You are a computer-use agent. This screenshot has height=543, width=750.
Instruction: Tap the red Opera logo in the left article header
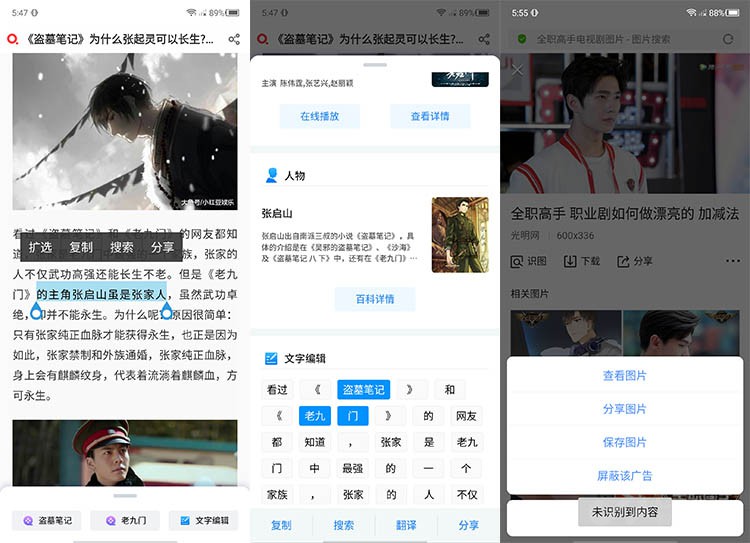point(12,39)
